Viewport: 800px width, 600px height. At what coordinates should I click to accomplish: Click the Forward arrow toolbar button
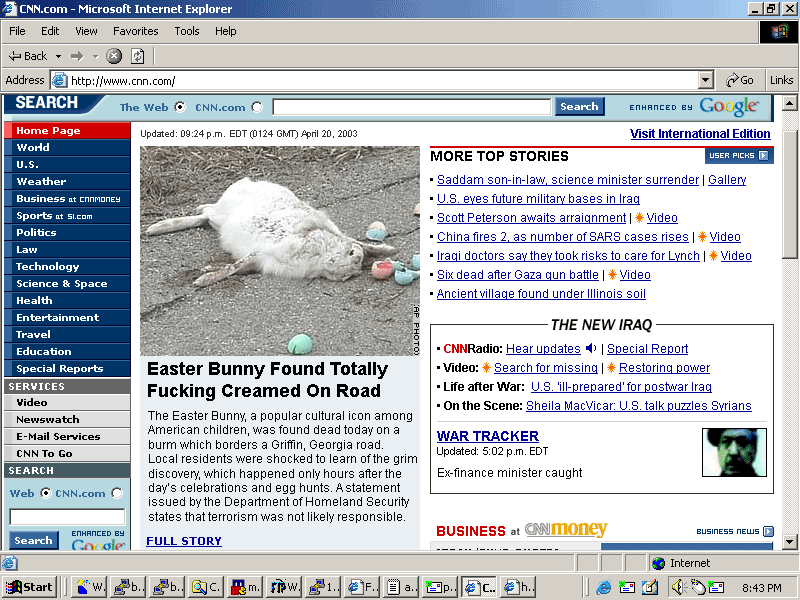(77, 56)
